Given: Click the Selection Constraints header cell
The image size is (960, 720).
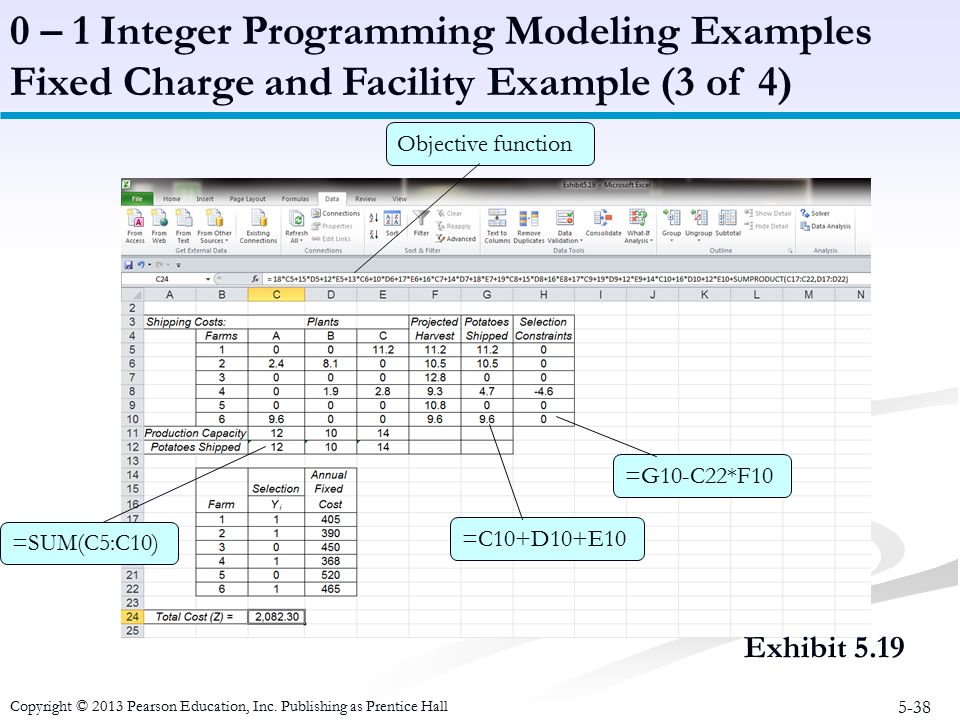Looking at the screenshot, I should pos(543,329).
